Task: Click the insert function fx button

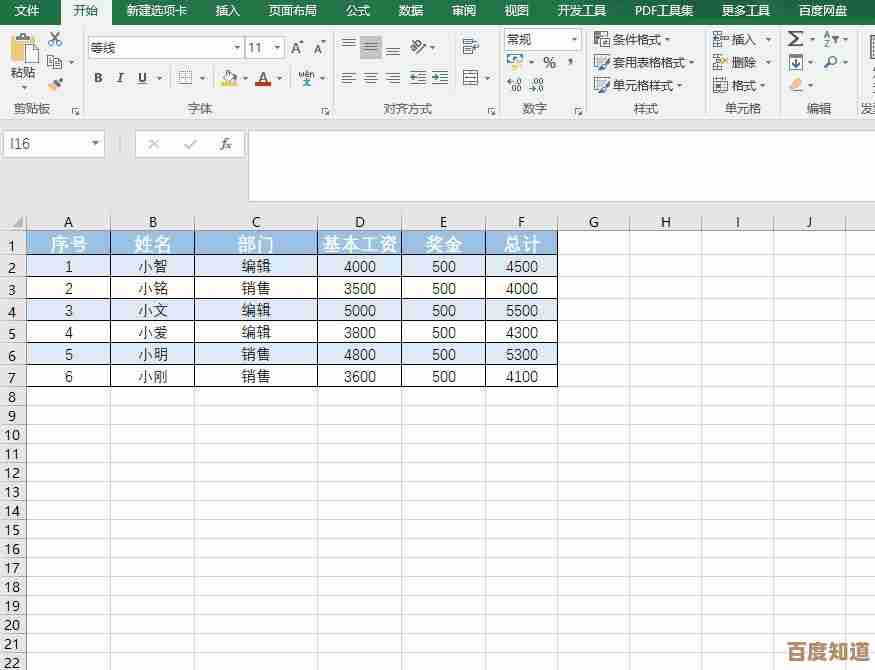Action: tap(227, 143)
